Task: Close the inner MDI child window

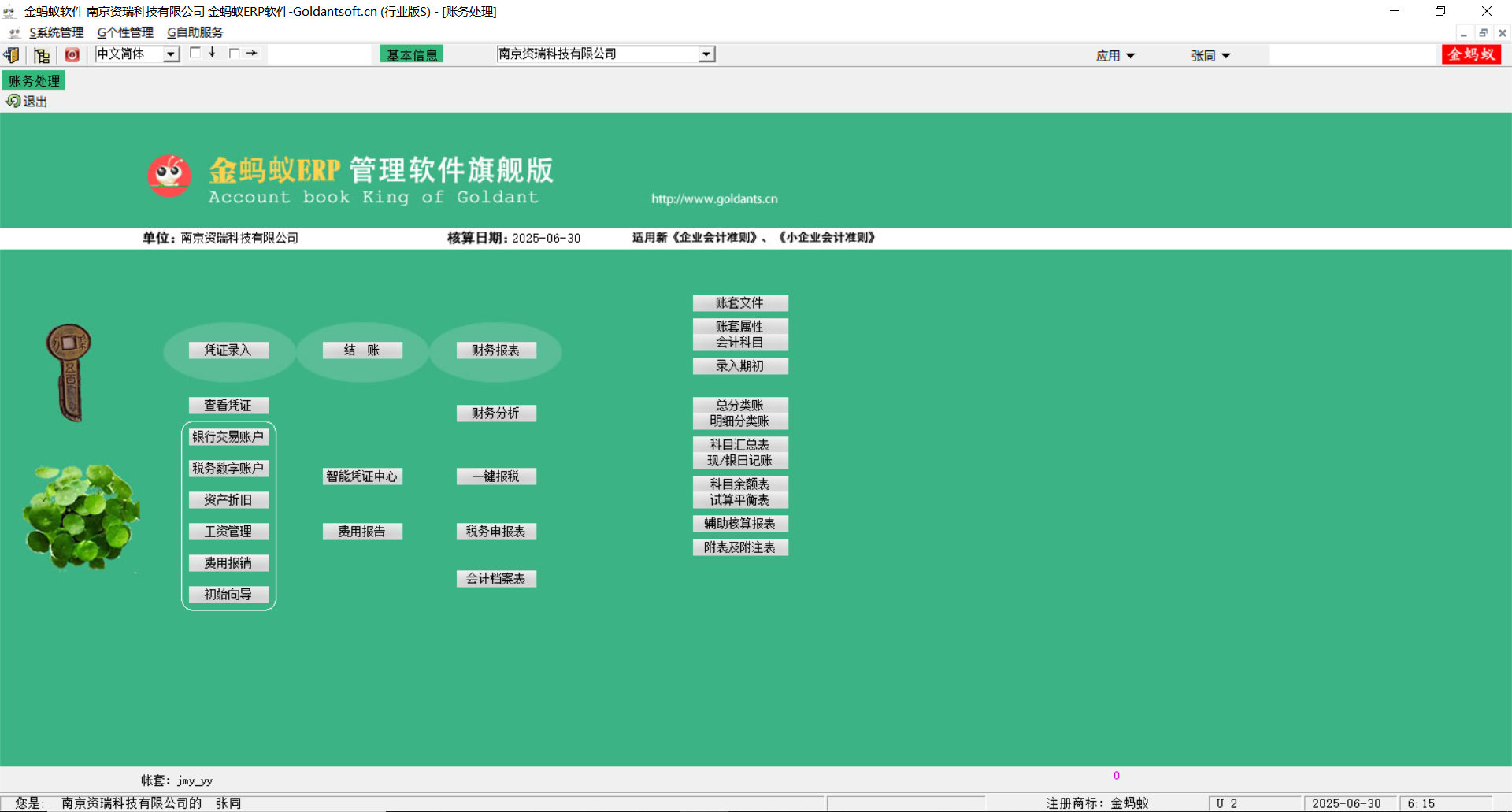Action: 1503,33
